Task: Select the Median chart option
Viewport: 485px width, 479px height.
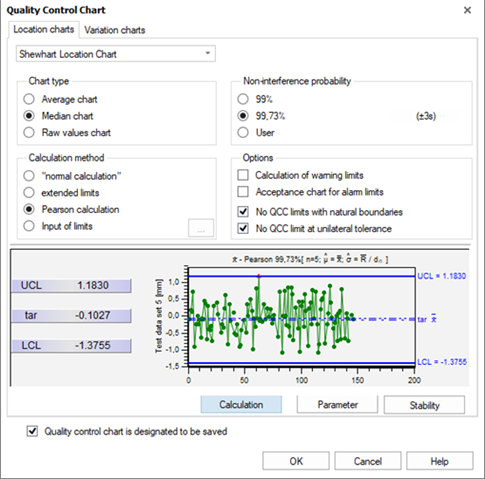Action: click(x=29, y=116)
